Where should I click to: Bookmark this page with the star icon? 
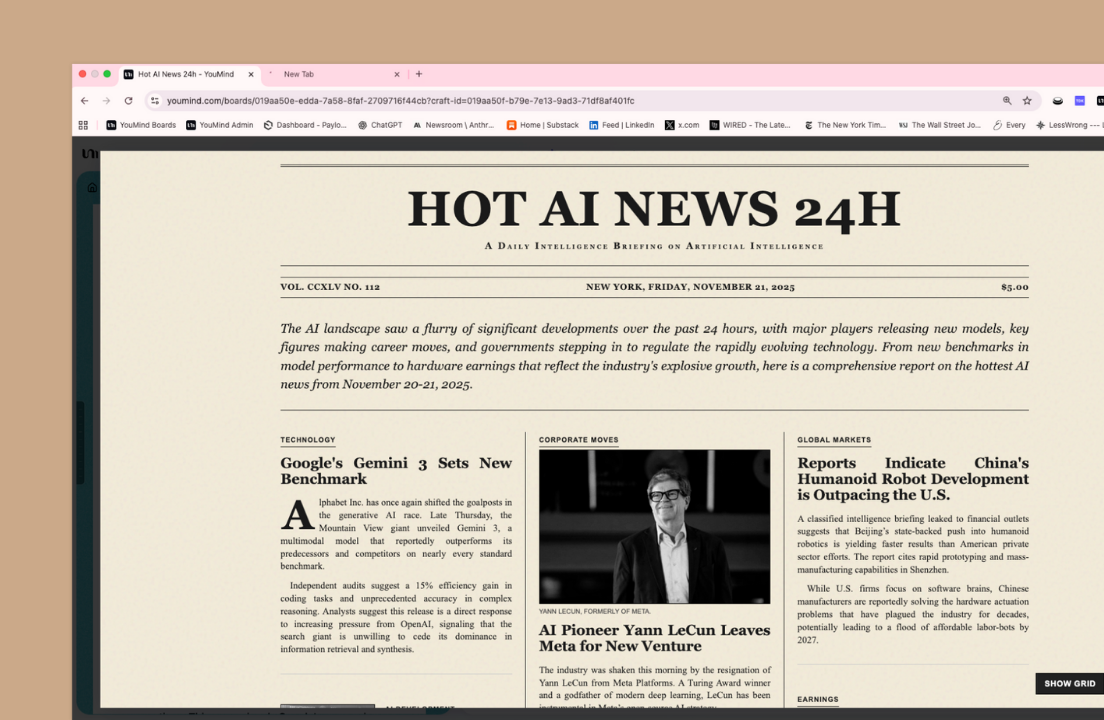pos(1027,101)
